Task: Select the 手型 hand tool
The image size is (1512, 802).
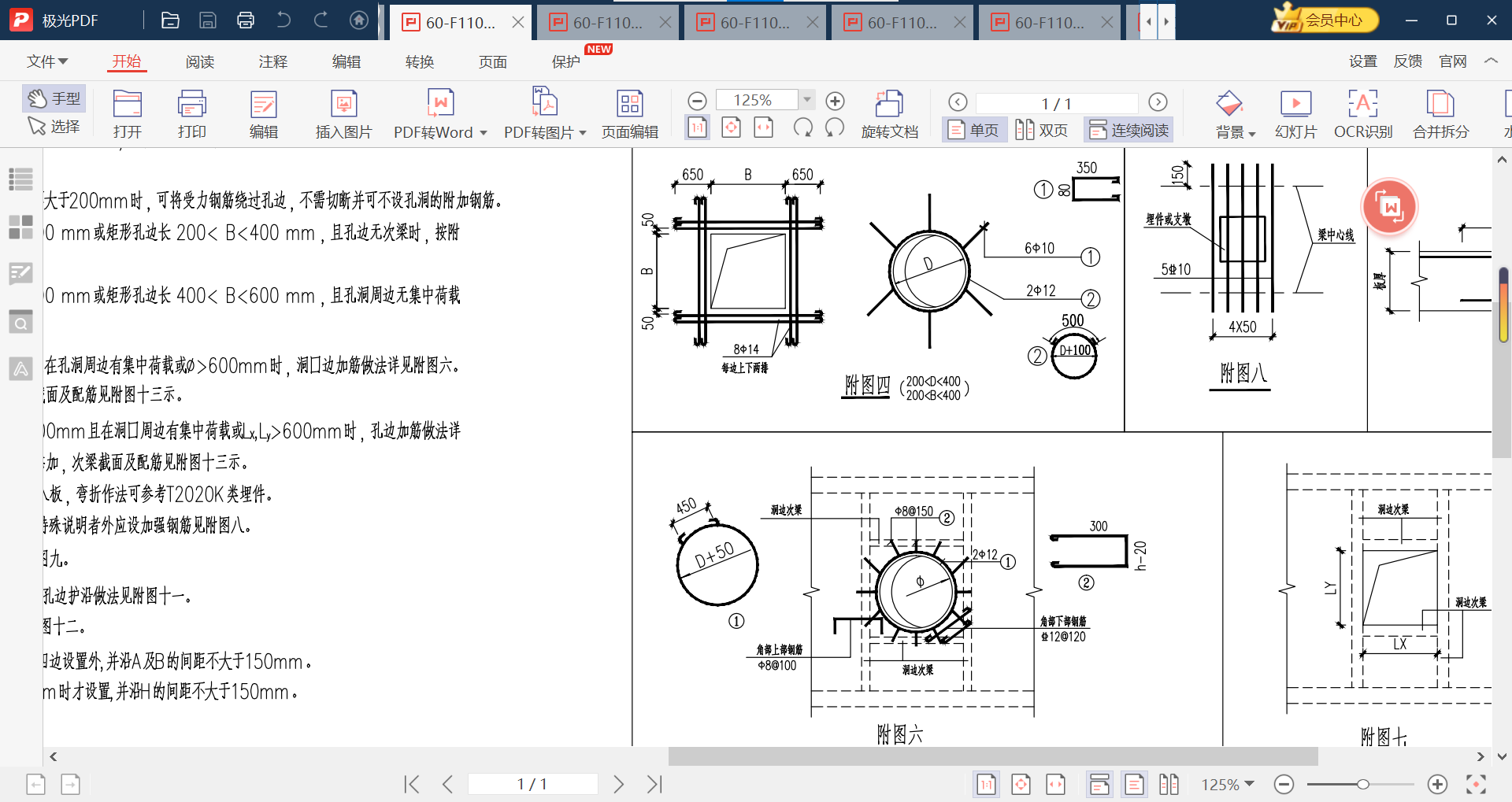Action: tap(54, 98)
